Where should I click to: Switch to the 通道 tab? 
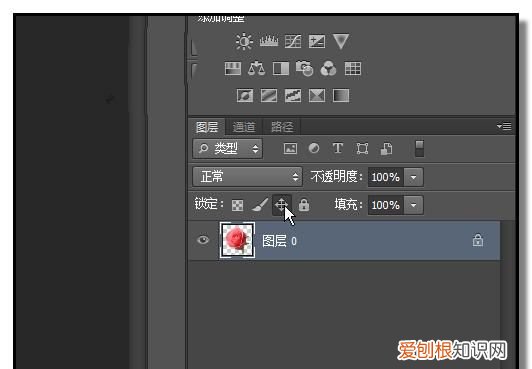coord(244,127)
